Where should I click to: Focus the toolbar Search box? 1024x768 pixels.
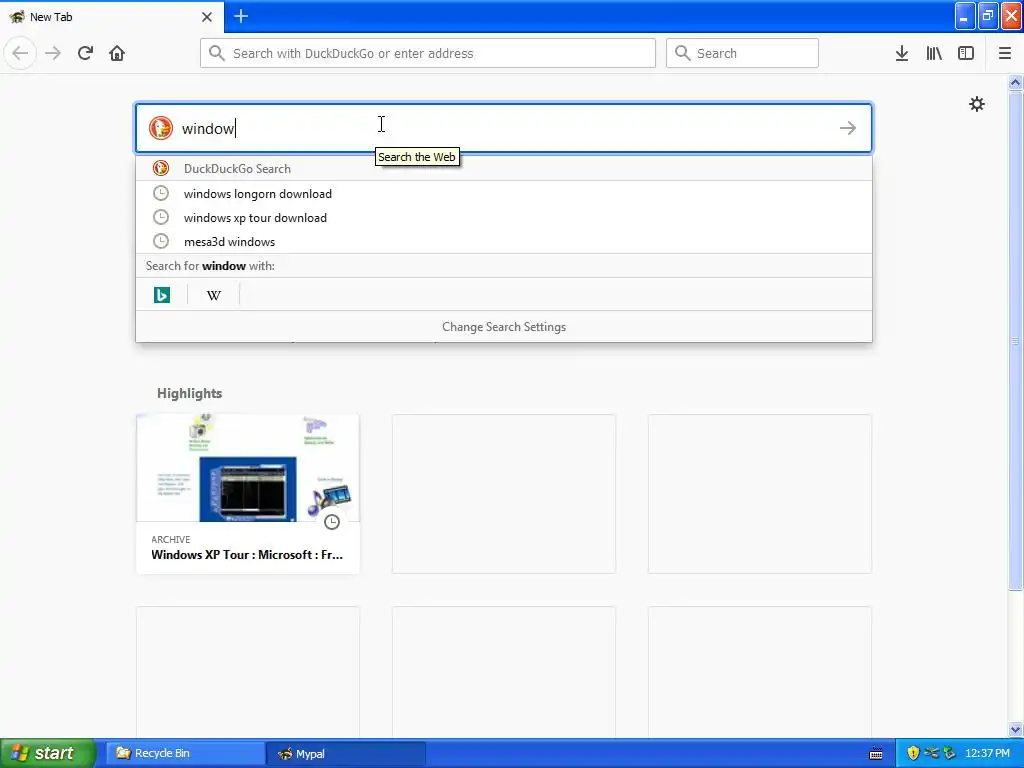(742, 53)
